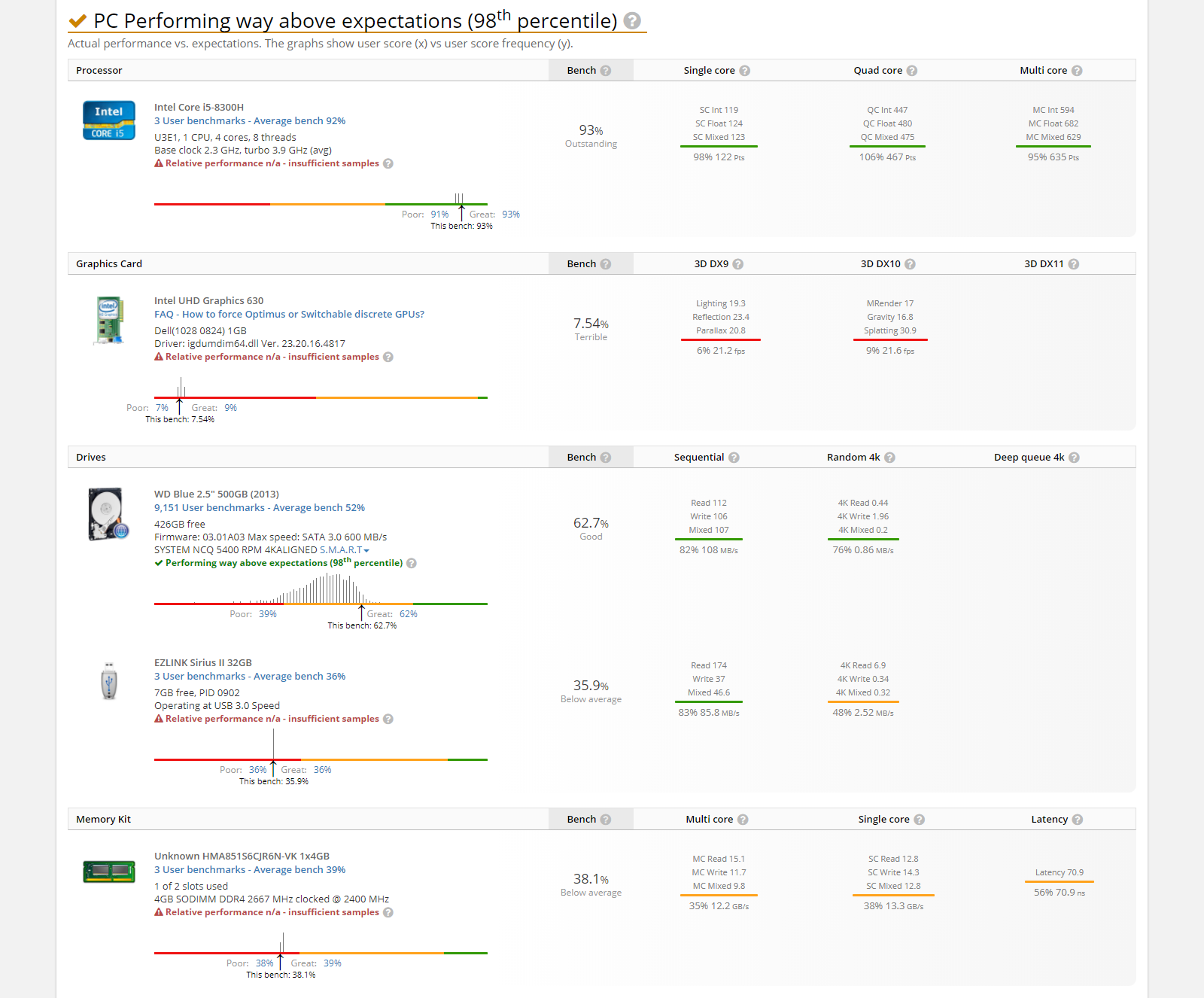Click the Latency 70.9 value
1204x998 pixels.
1059,873
